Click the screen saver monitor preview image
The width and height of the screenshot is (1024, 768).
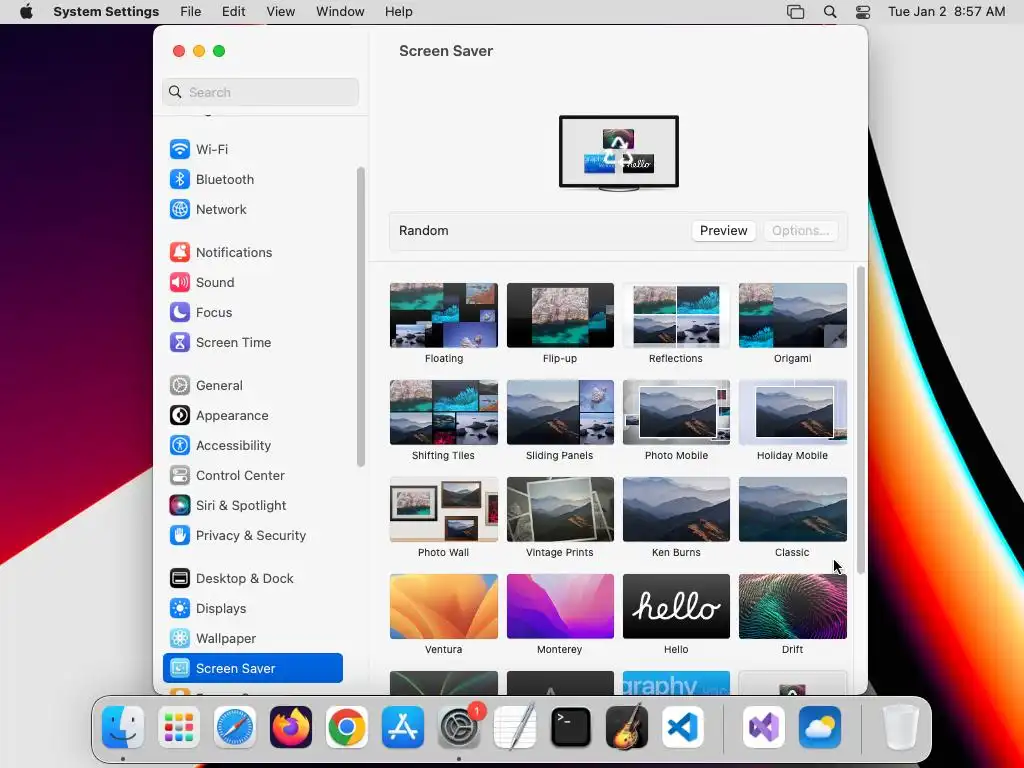click(x=618, y=153)
